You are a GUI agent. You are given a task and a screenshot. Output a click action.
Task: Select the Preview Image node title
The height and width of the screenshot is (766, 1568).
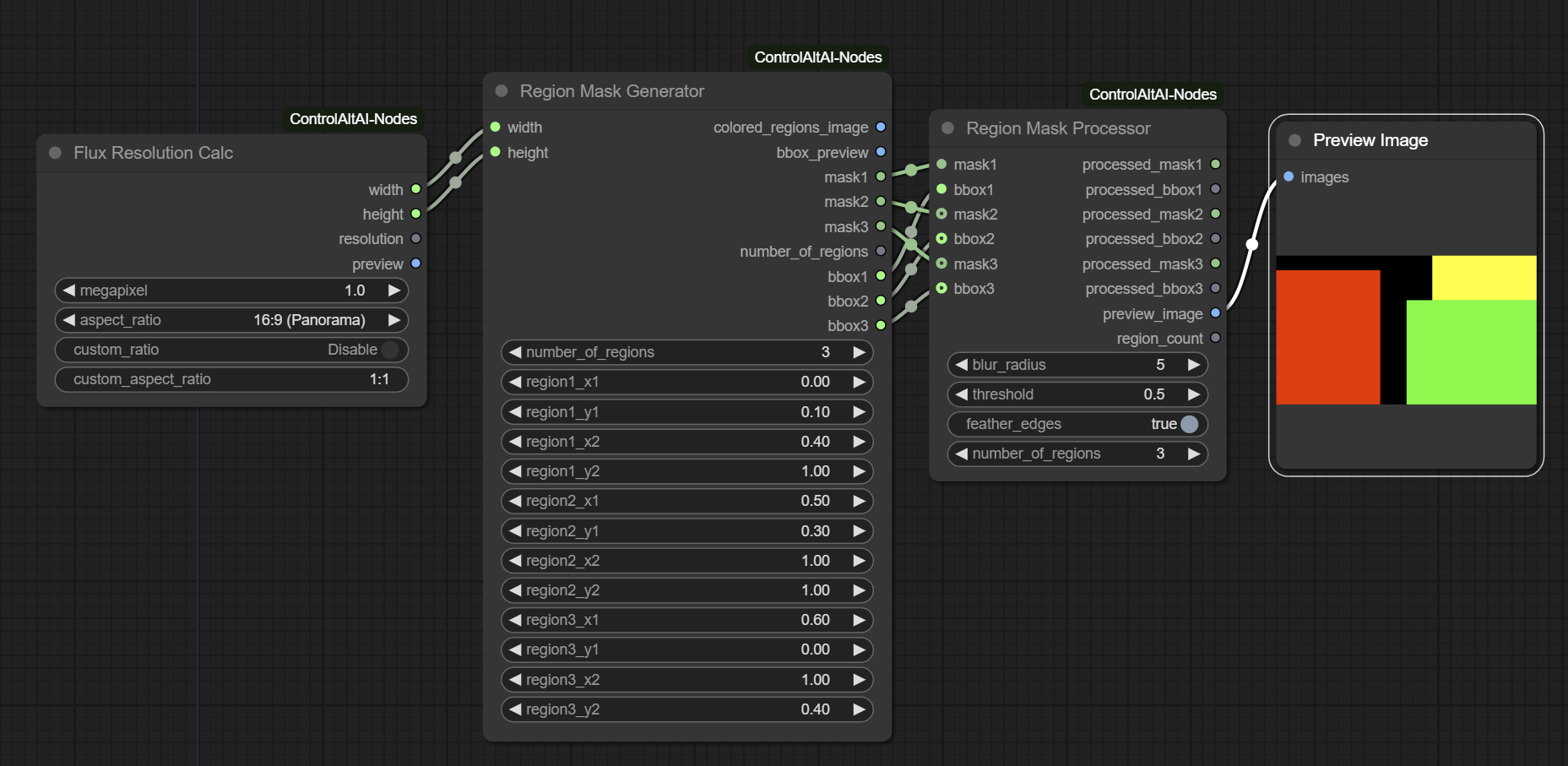pyautogui.click(x=1370, y=140)
